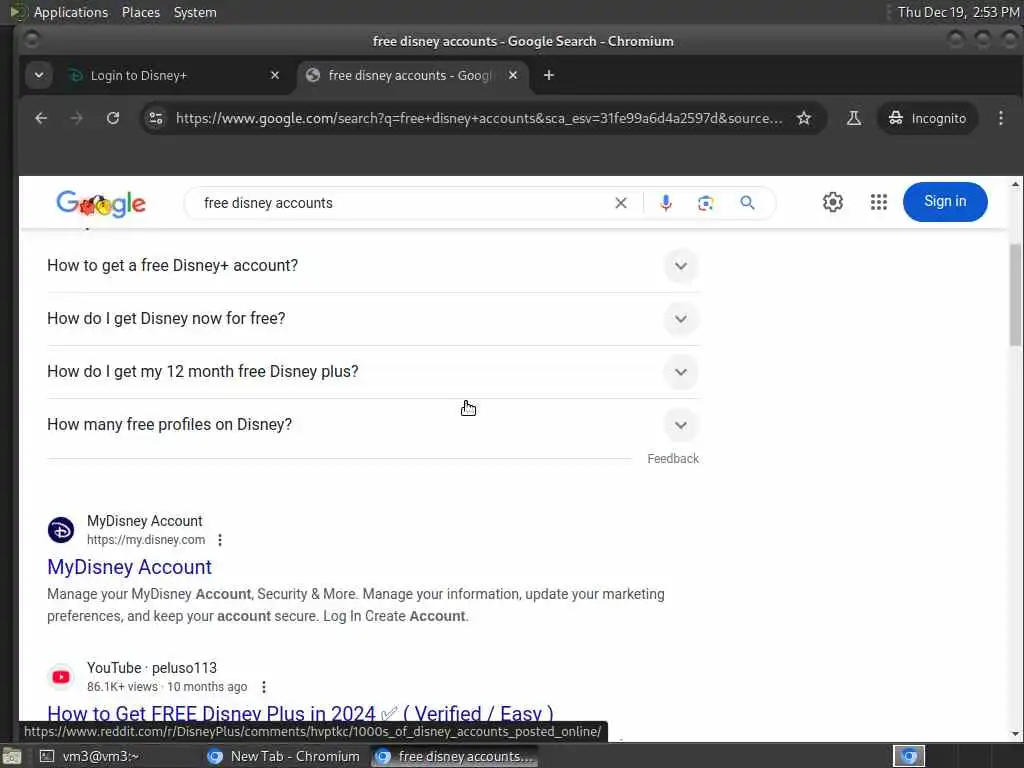Clear the search box with the X
The height and width of the screenshot is (768, 1024).
click(x=621, y=203)
